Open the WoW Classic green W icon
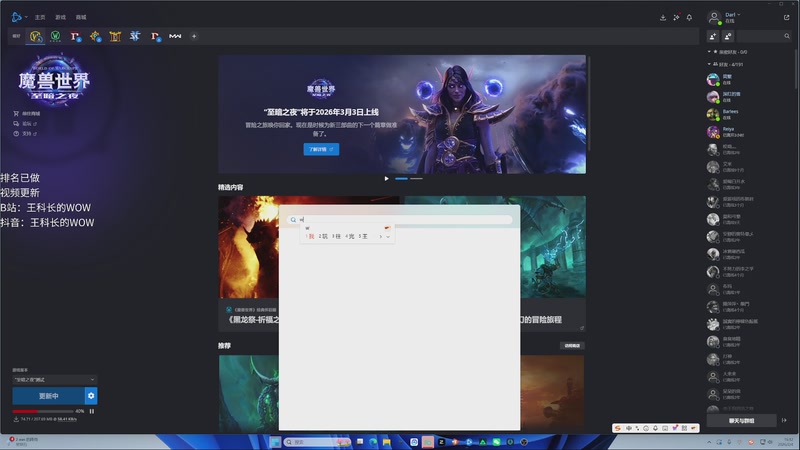The image size is (800, 450). coord(55,36)
